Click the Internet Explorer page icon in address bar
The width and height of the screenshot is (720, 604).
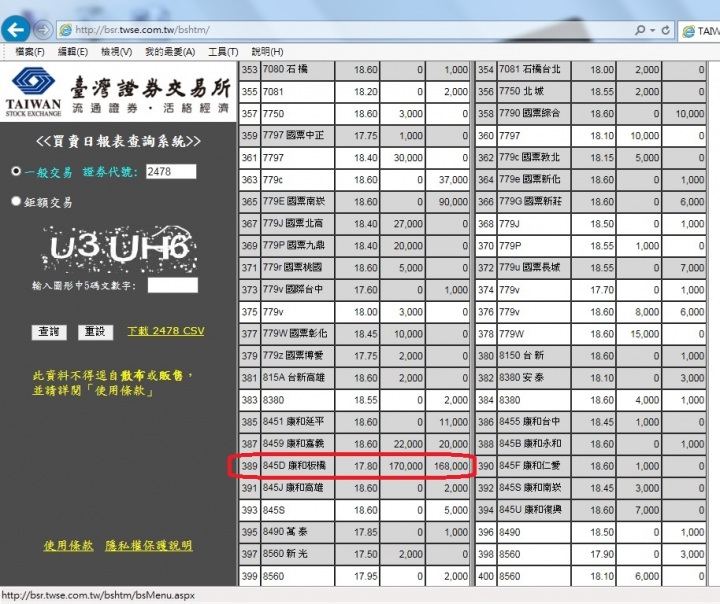point(66,30)
